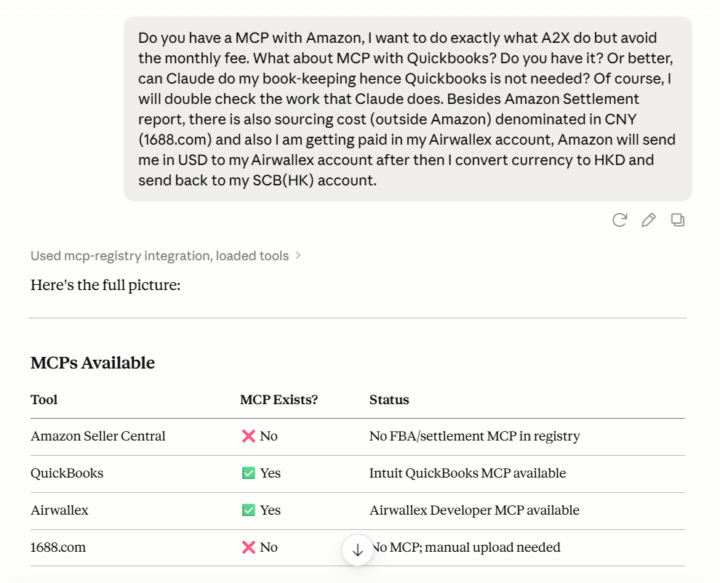Expand 'Used mcp-registry integration, loaded tools' details

pos(165,256)
